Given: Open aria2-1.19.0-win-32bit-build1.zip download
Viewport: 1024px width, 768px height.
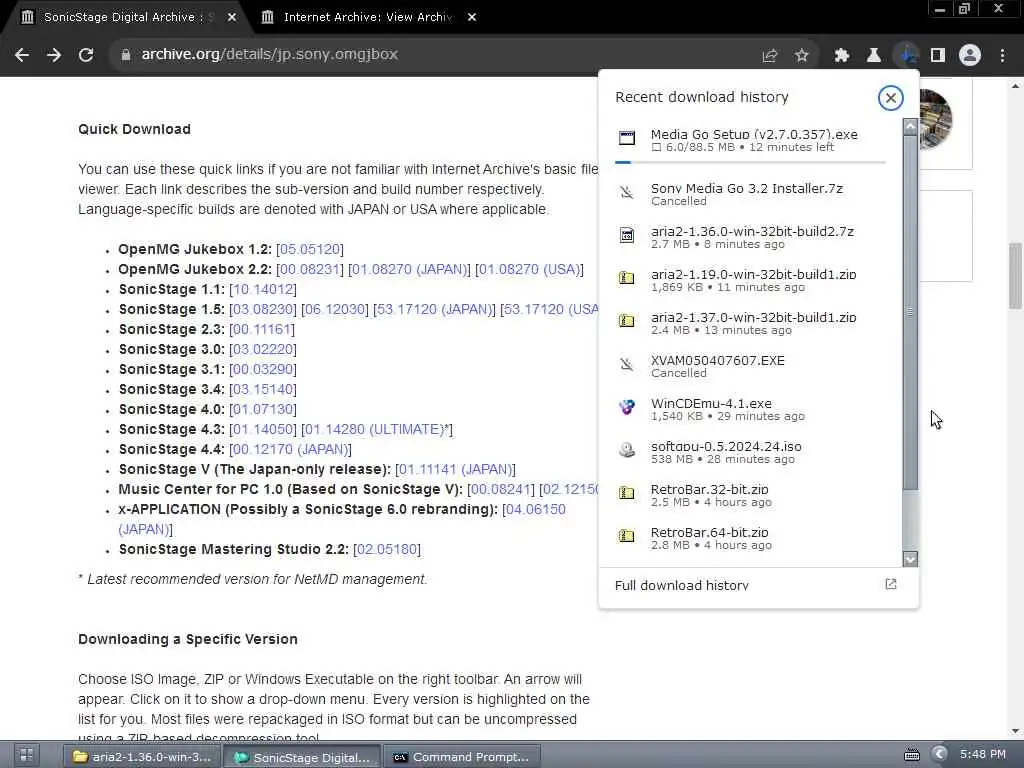Looking at the screenshot, I should click(x=750, y=280).
